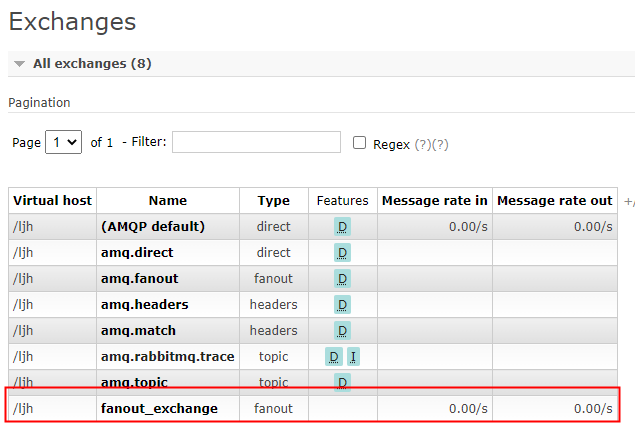Click the D badge for amq.rabbitmq.trace
The height and width of the screenshot is (440, 635).
(334, 357)
